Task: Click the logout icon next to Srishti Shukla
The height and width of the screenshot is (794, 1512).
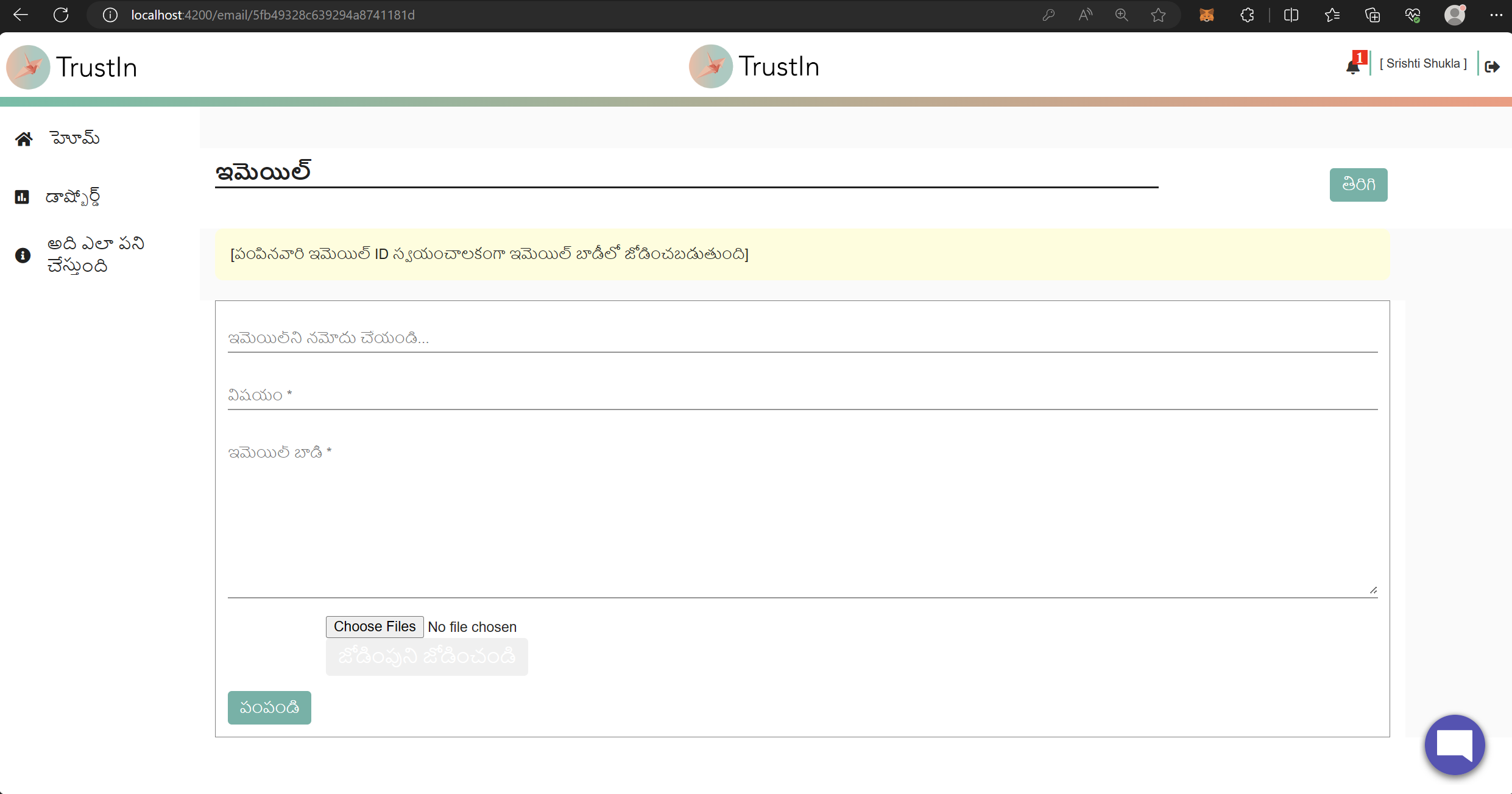Action: pos(1493,66)
